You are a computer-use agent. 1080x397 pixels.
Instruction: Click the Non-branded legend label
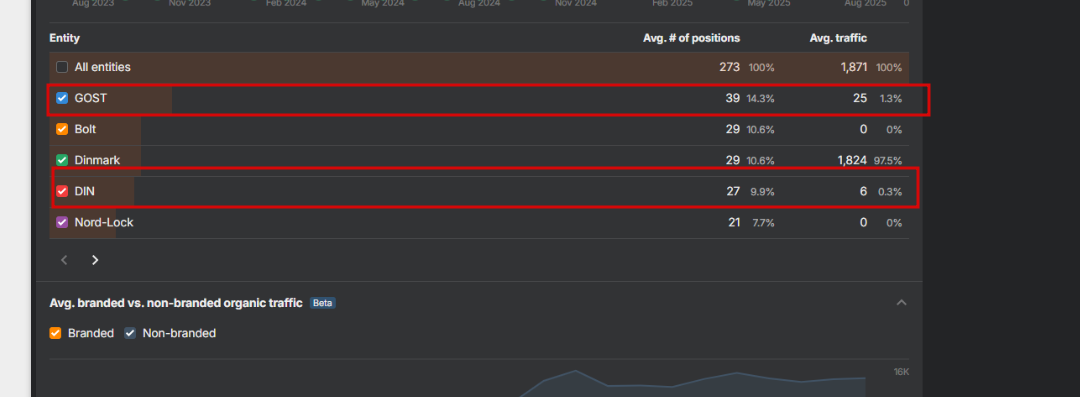pos(179,334)
